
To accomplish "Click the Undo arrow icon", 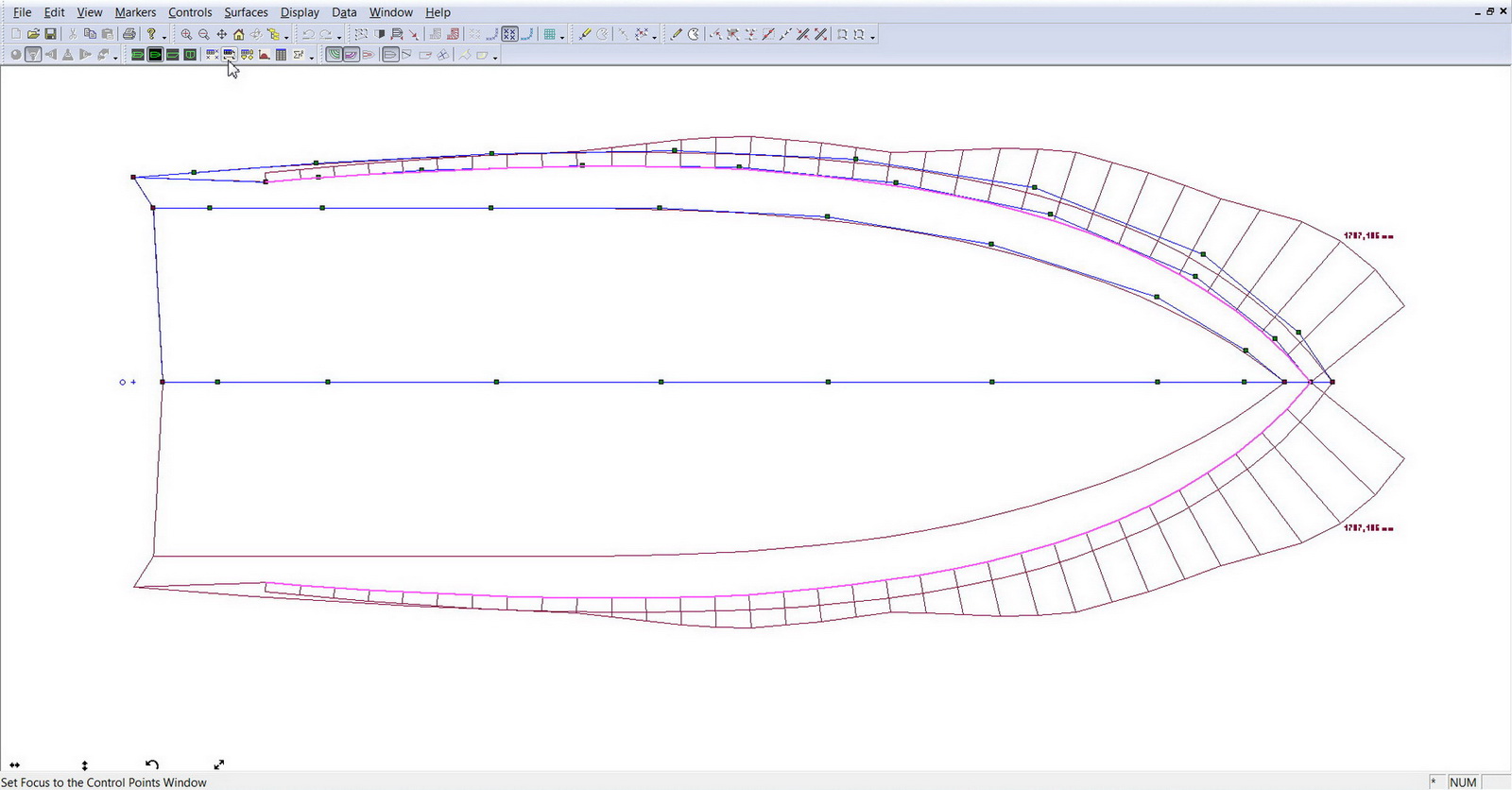I will point(308,34).
